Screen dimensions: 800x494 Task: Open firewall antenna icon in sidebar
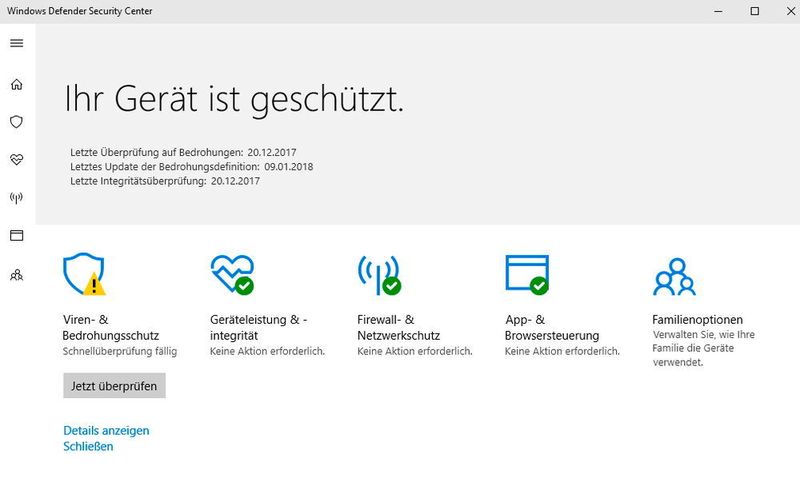pyautogui.click(x=17, y=197)
